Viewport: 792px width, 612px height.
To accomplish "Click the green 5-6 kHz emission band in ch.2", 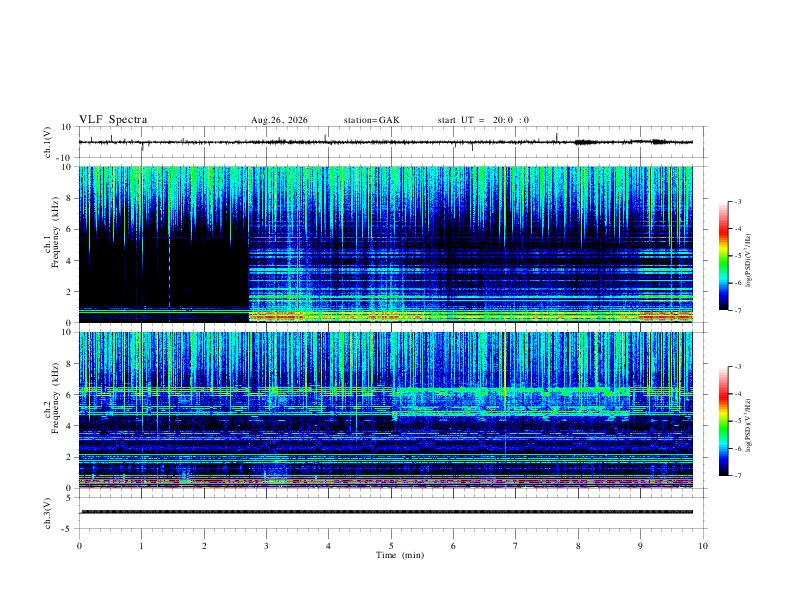I will pyautogui.click(x=510, y=402).
